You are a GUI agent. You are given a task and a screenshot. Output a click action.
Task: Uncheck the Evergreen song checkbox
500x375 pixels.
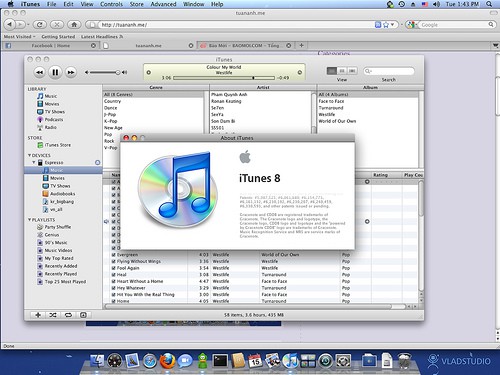114,255
